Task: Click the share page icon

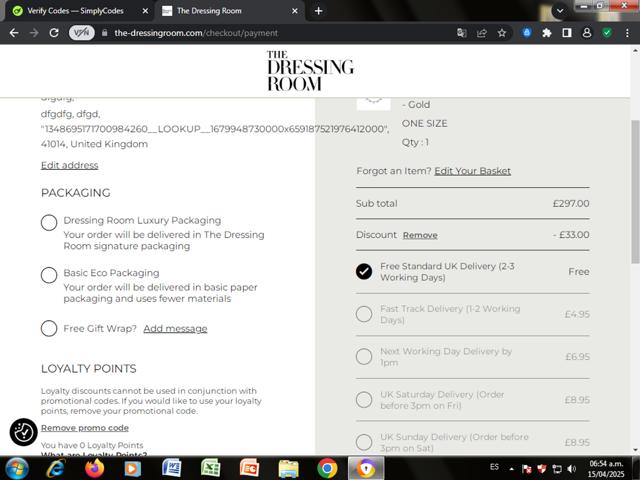Action: (x=482, y=33)
